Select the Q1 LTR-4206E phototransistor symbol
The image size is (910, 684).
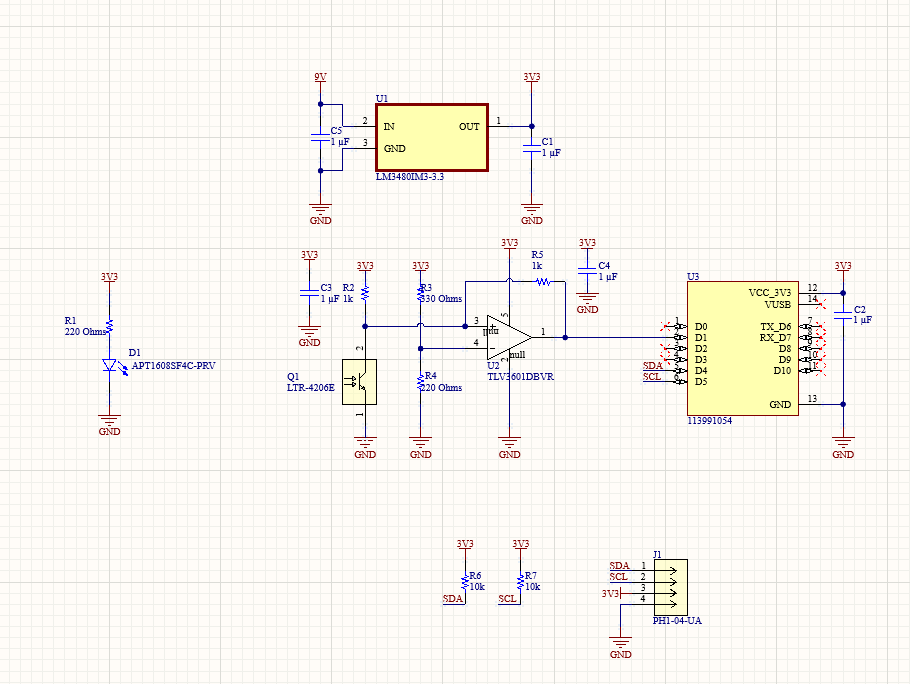pos(359,381)
